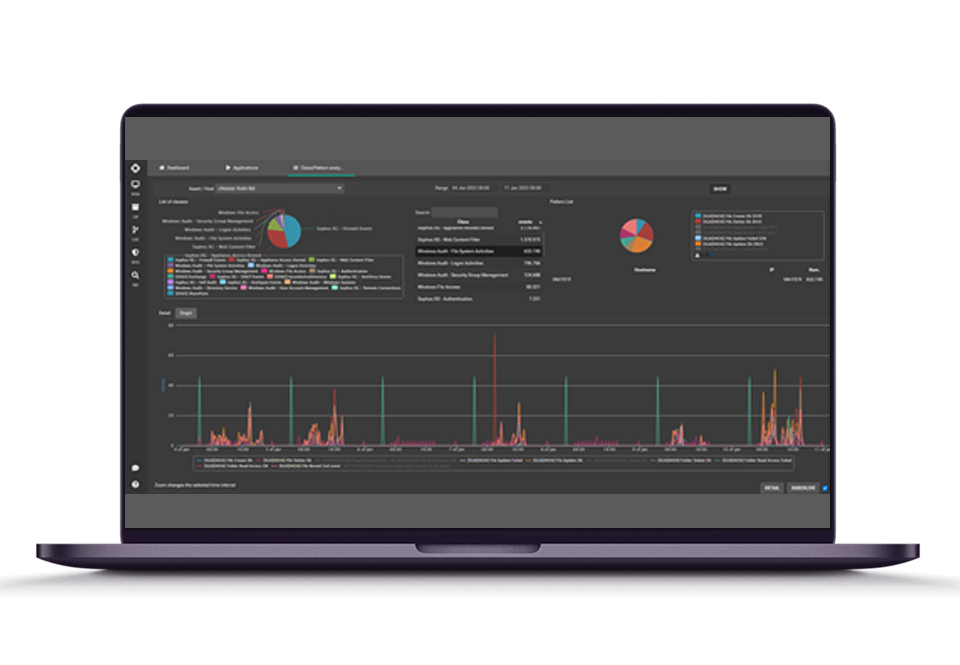The image size is (960, 665).
Task: Click the Hostname column header
Action: [x=645, y=269]
